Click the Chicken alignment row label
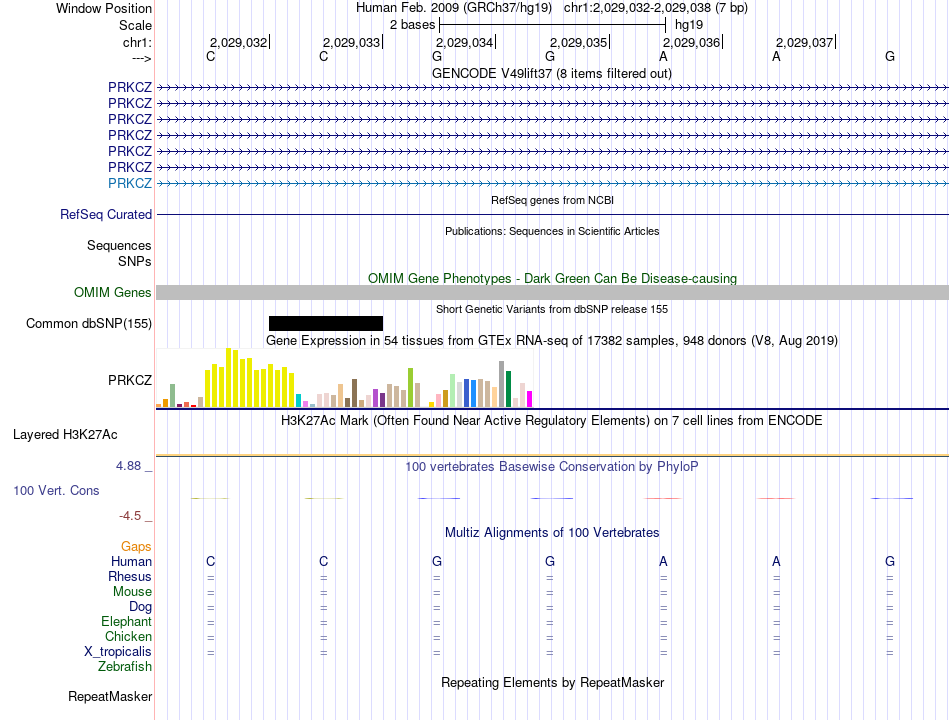The image size is (950, 720). (128, 636)
